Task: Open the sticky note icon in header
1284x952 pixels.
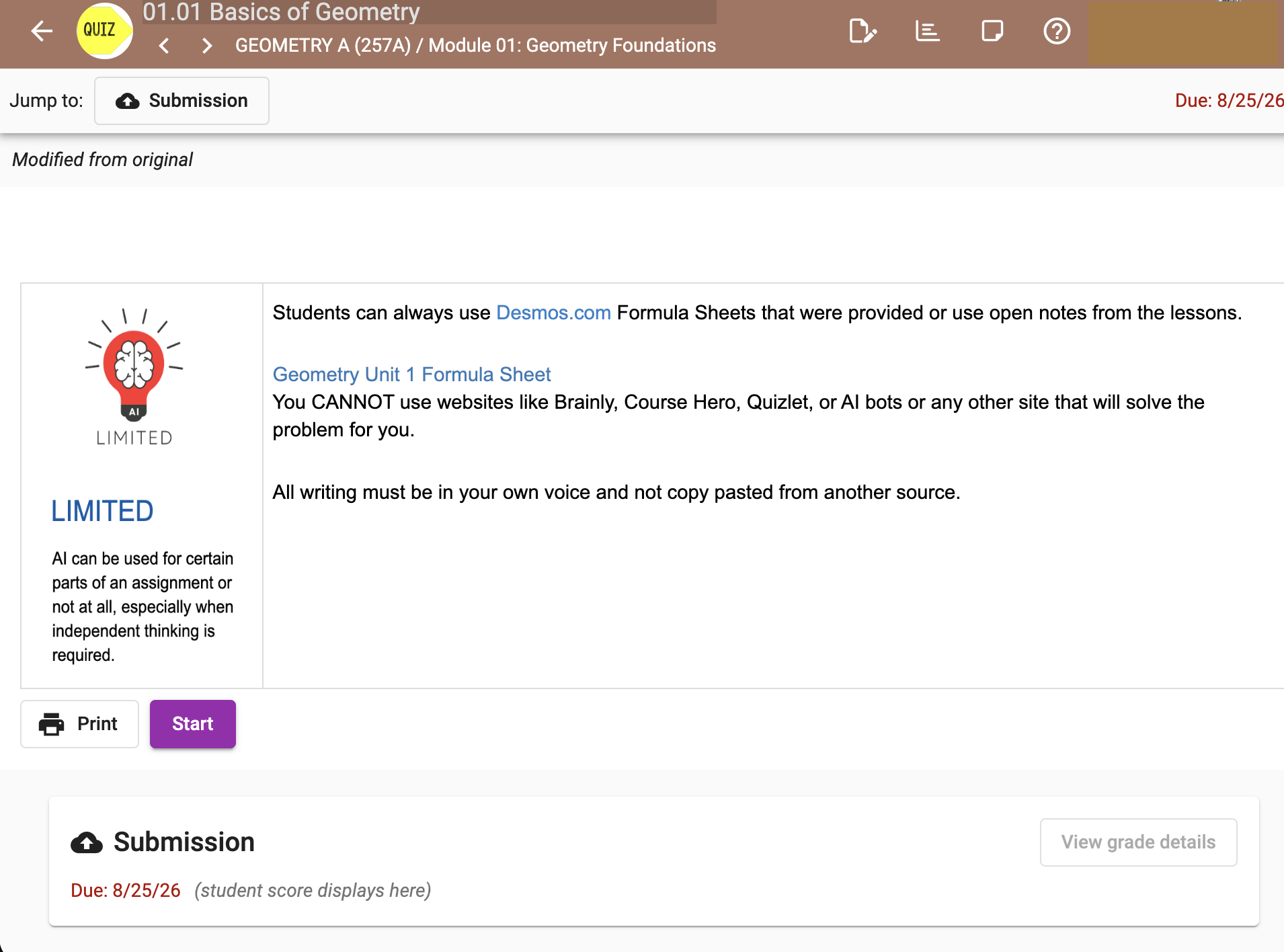Action: (x=992, y=31)
